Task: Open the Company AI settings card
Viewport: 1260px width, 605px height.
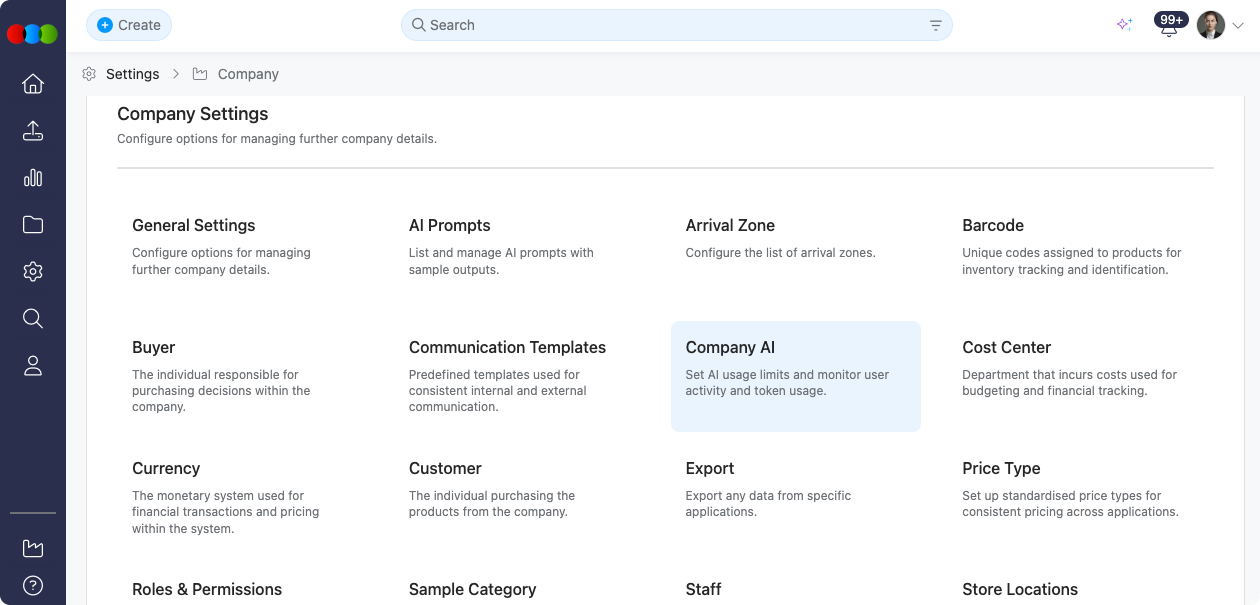Action: point(795,376)
